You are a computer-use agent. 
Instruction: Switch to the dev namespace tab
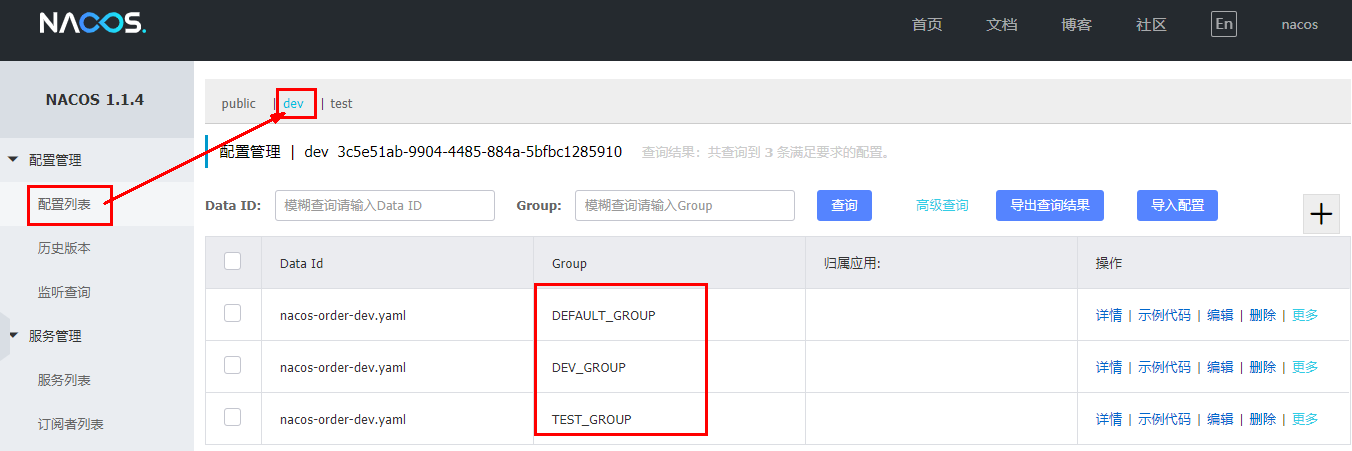[293, 103]
